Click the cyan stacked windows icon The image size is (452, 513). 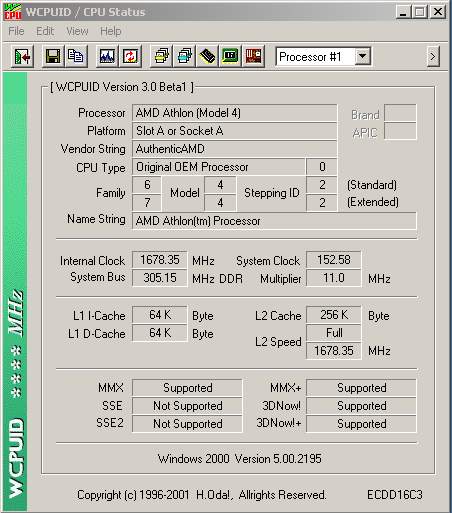(x=185, y=56)
